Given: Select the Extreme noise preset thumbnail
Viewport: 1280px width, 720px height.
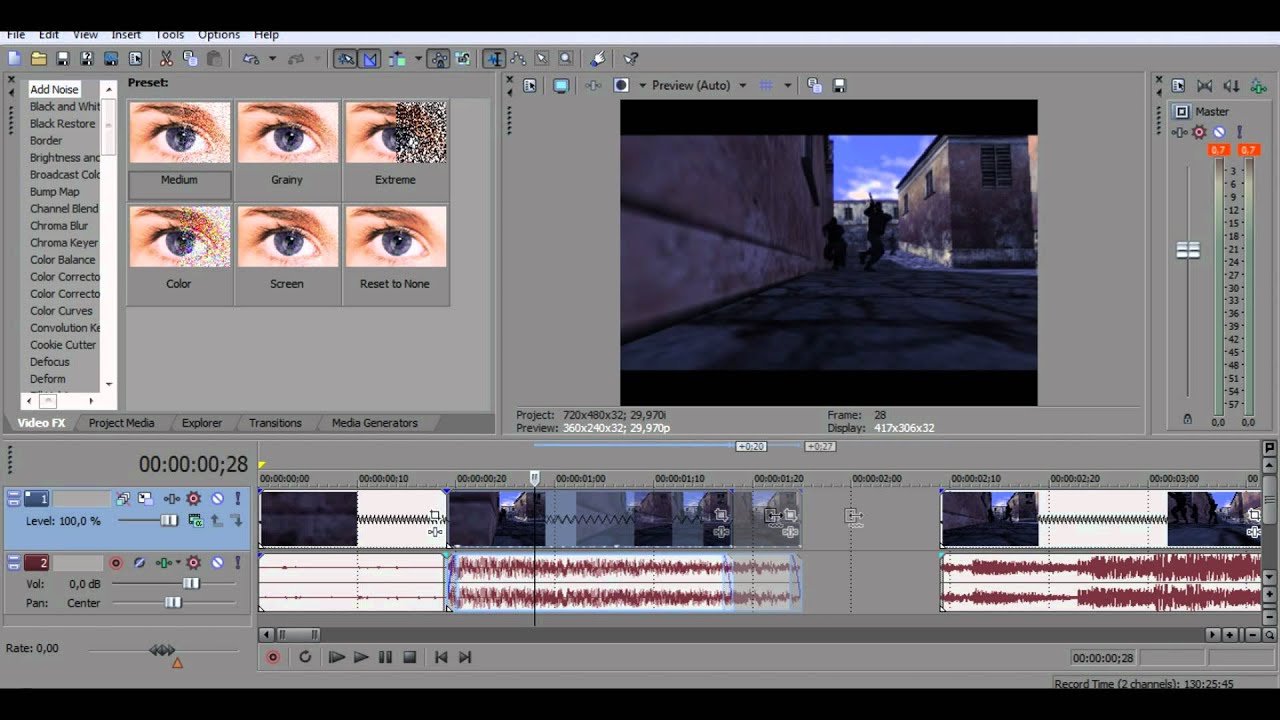Looking at the screenshot, I should (x=396, y=132).
